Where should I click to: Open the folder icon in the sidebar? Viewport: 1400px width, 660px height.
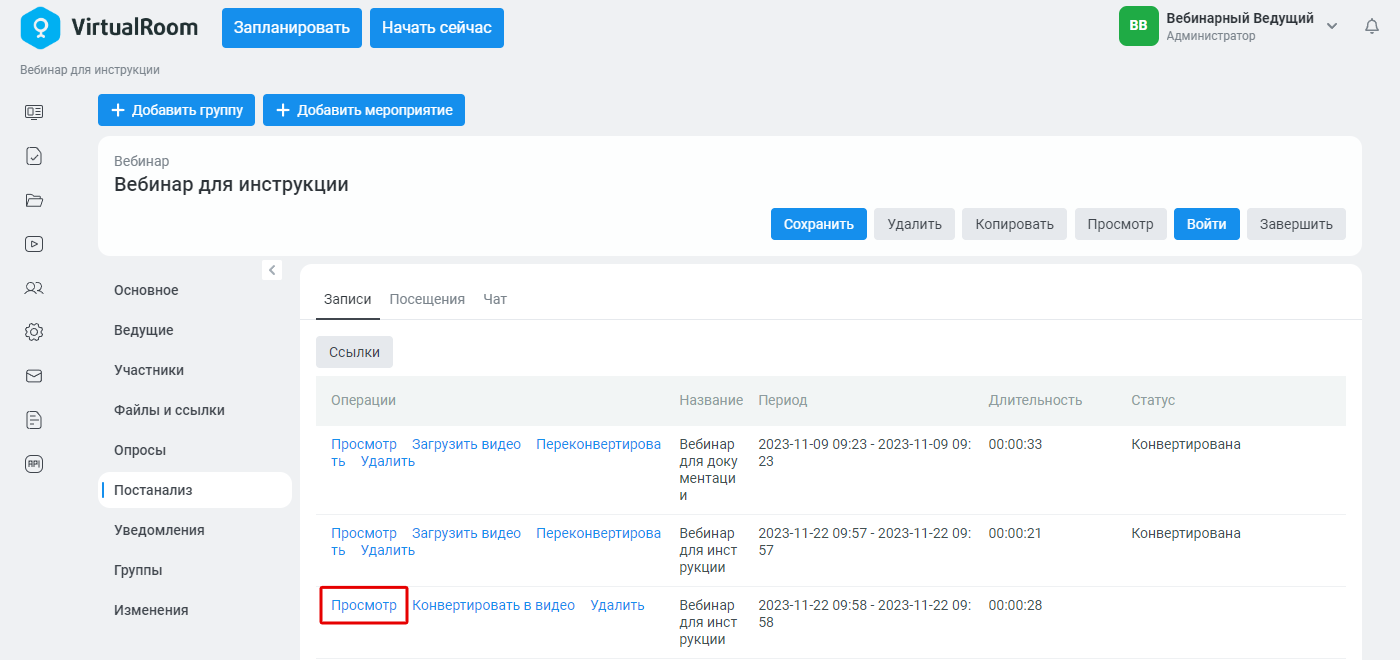tap(34, 200)
